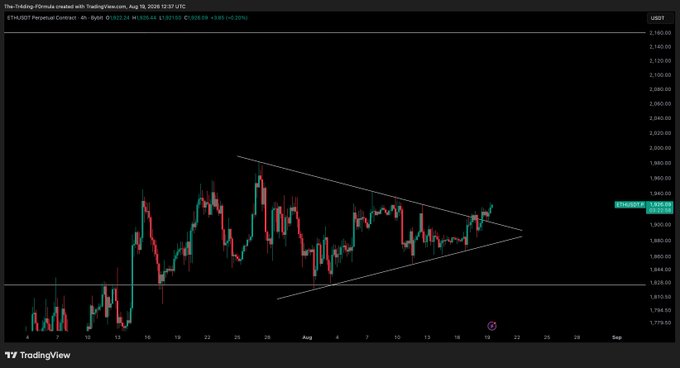Click the 2,140.00 price scale label
Viewport: 680px width, 368px height.
[x=660, y=47]
